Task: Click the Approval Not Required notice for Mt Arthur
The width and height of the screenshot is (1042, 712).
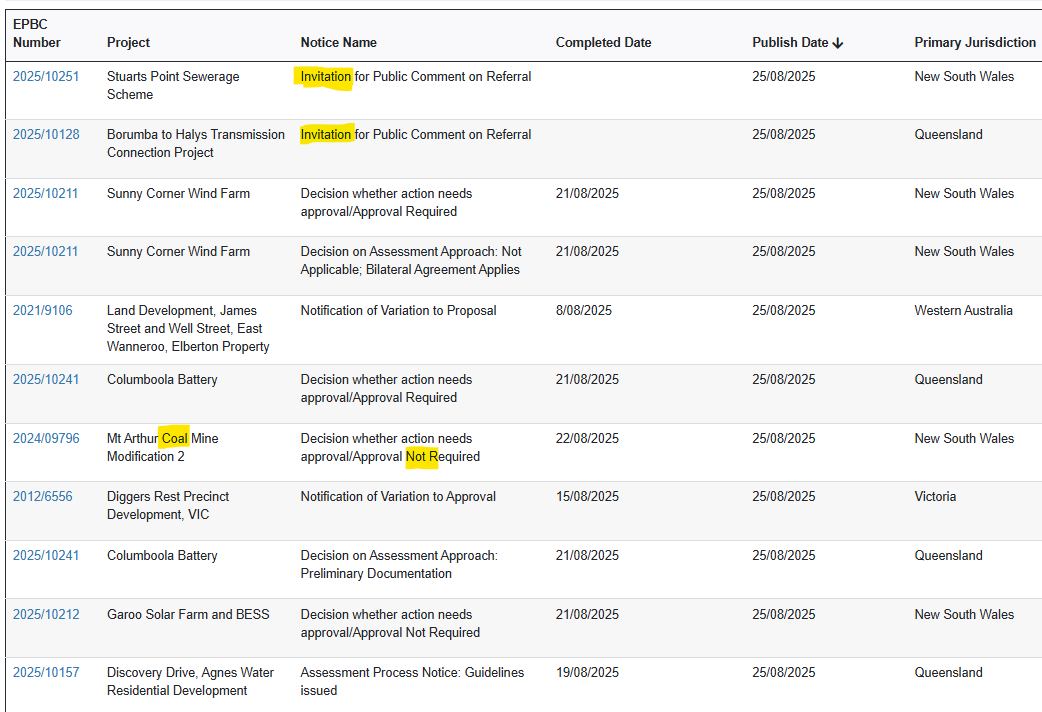Action: (390, 447)
